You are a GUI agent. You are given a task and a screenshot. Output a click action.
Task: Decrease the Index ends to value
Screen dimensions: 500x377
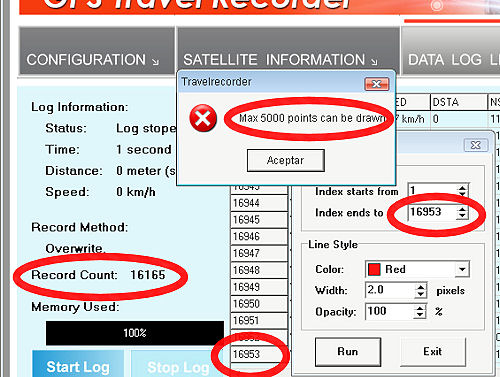pos(462,216)
